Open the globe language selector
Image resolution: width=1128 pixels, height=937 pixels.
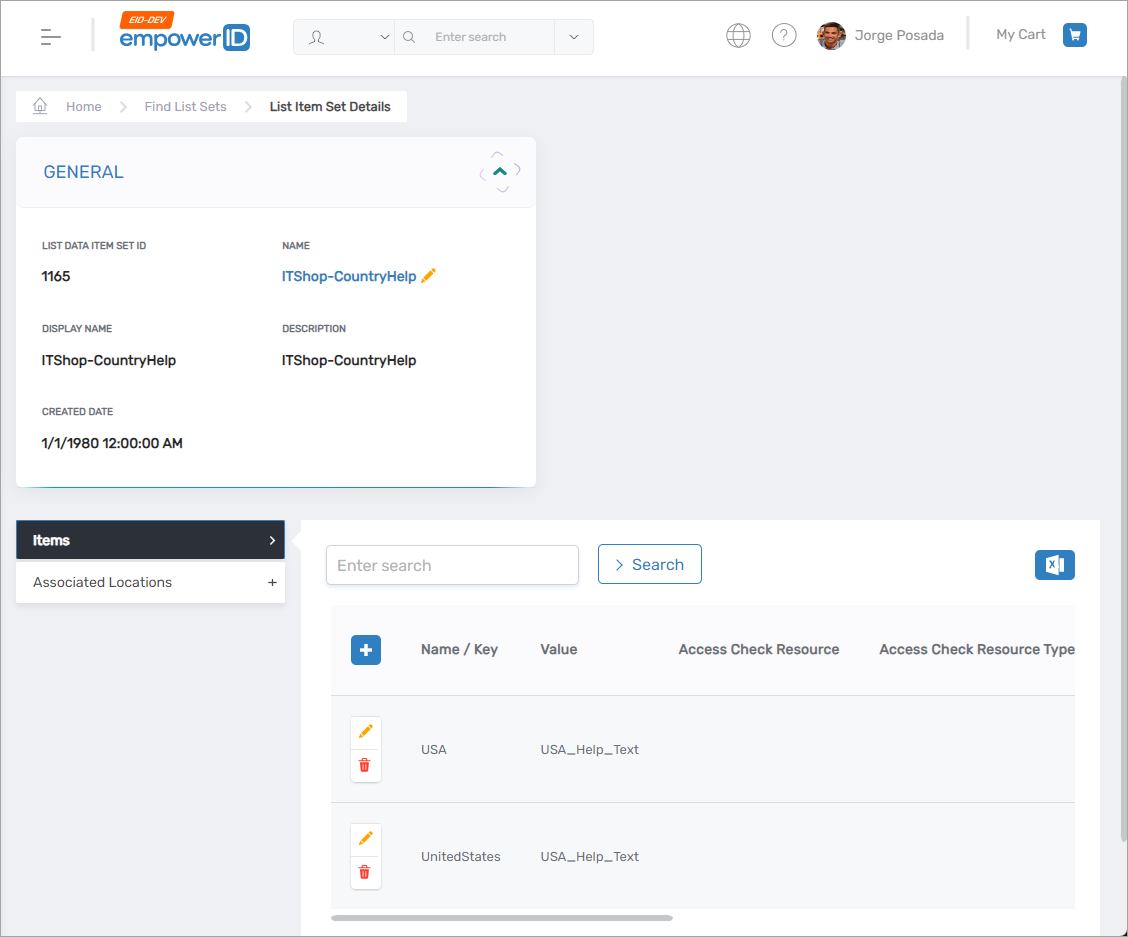click(738, 36)
